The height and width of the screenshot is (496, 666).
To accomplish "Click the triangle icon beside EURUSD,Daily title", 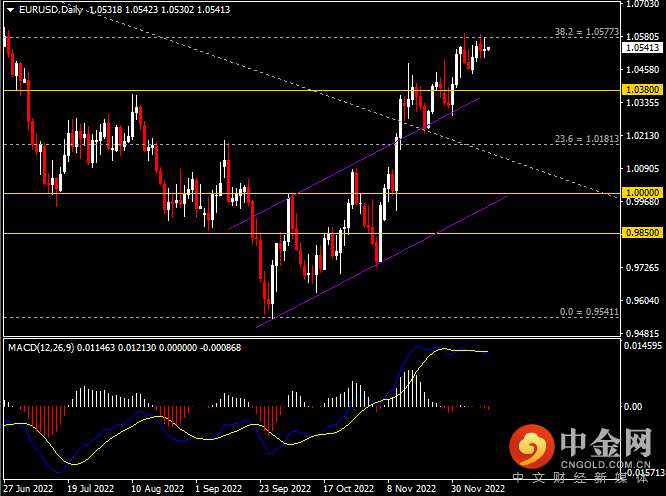I will (9, 9).
